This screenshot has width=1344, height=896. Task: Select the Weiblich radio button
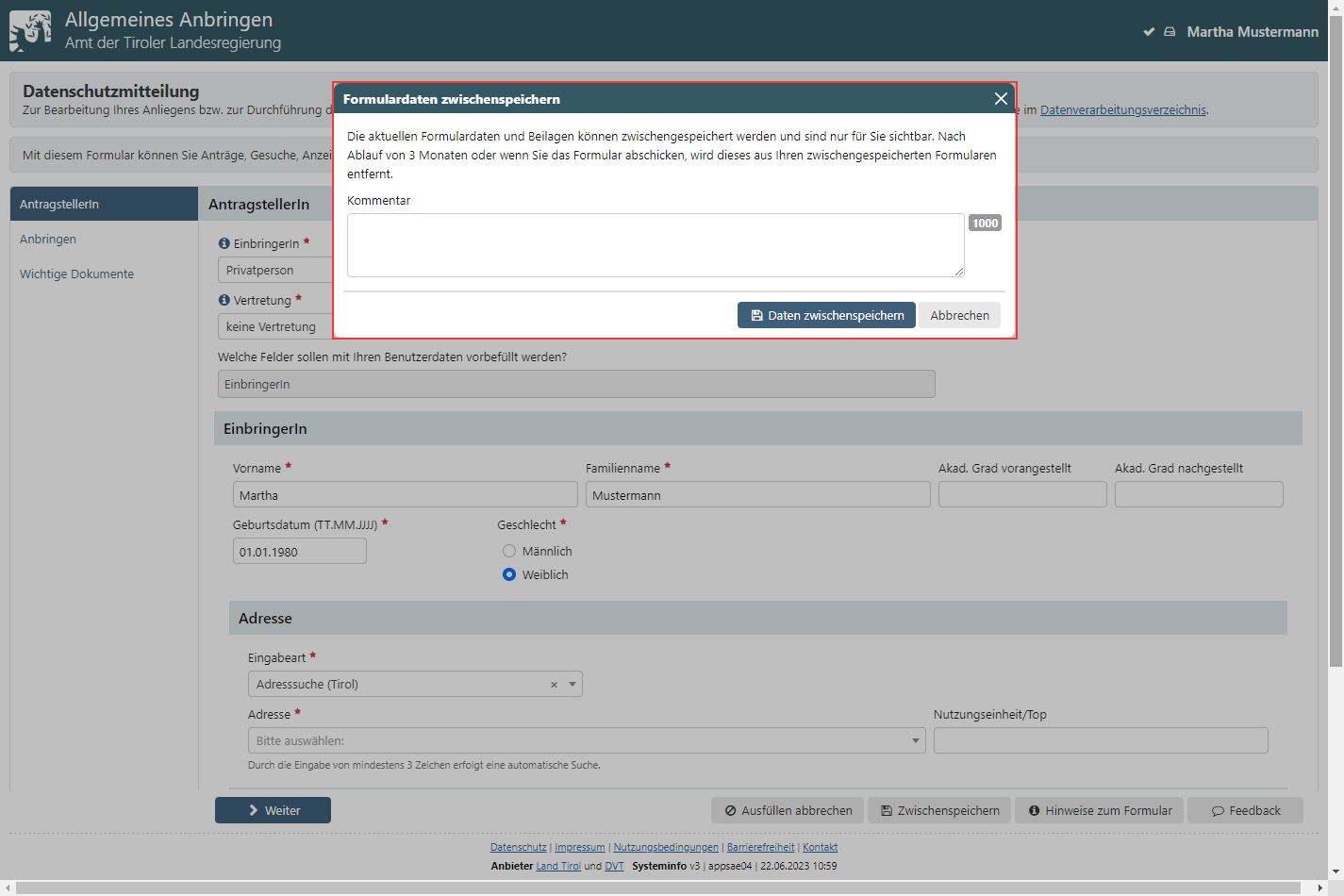tap(509, 574)
